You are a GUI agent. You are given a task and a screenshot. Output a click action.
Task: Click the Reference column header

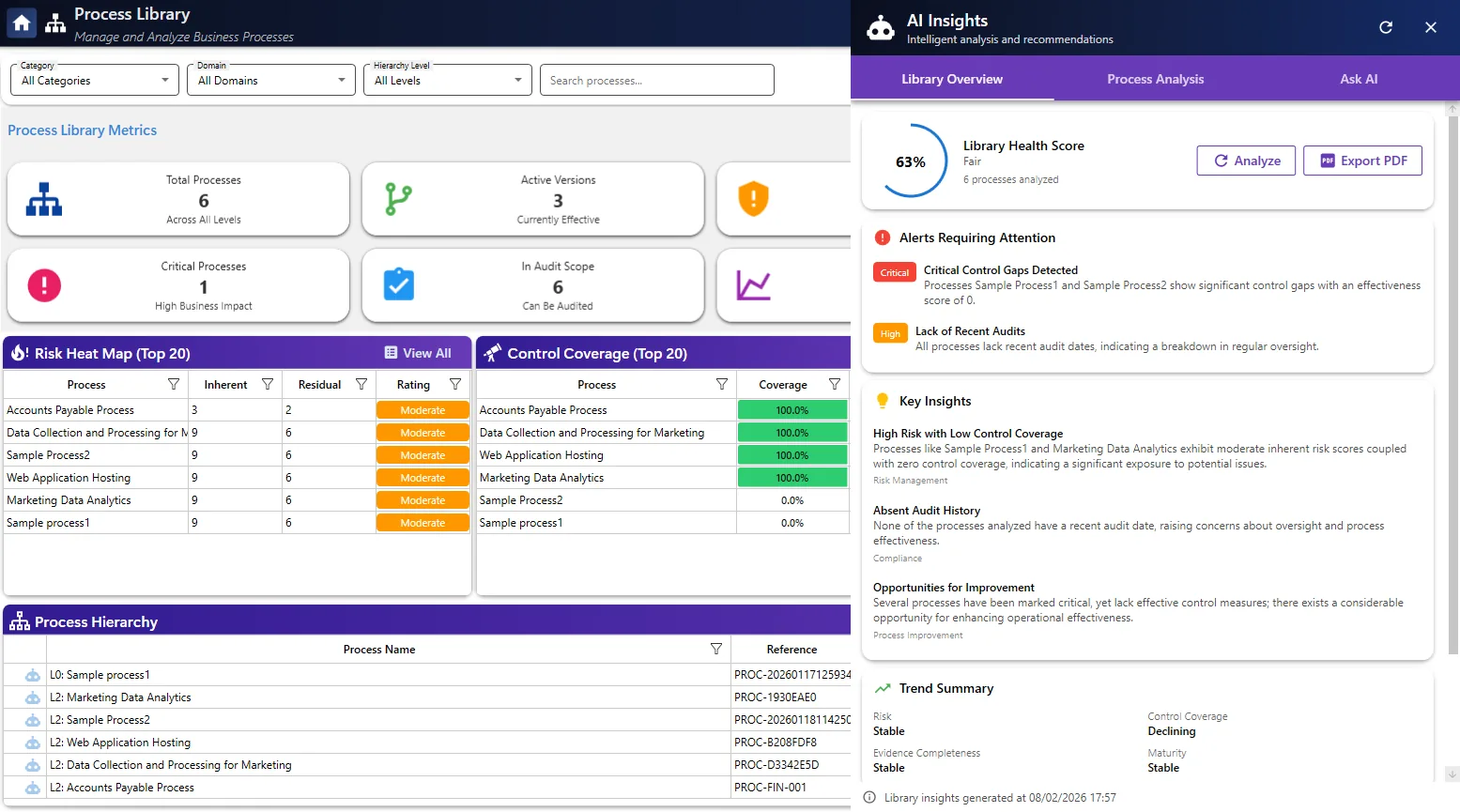[791, 649]
